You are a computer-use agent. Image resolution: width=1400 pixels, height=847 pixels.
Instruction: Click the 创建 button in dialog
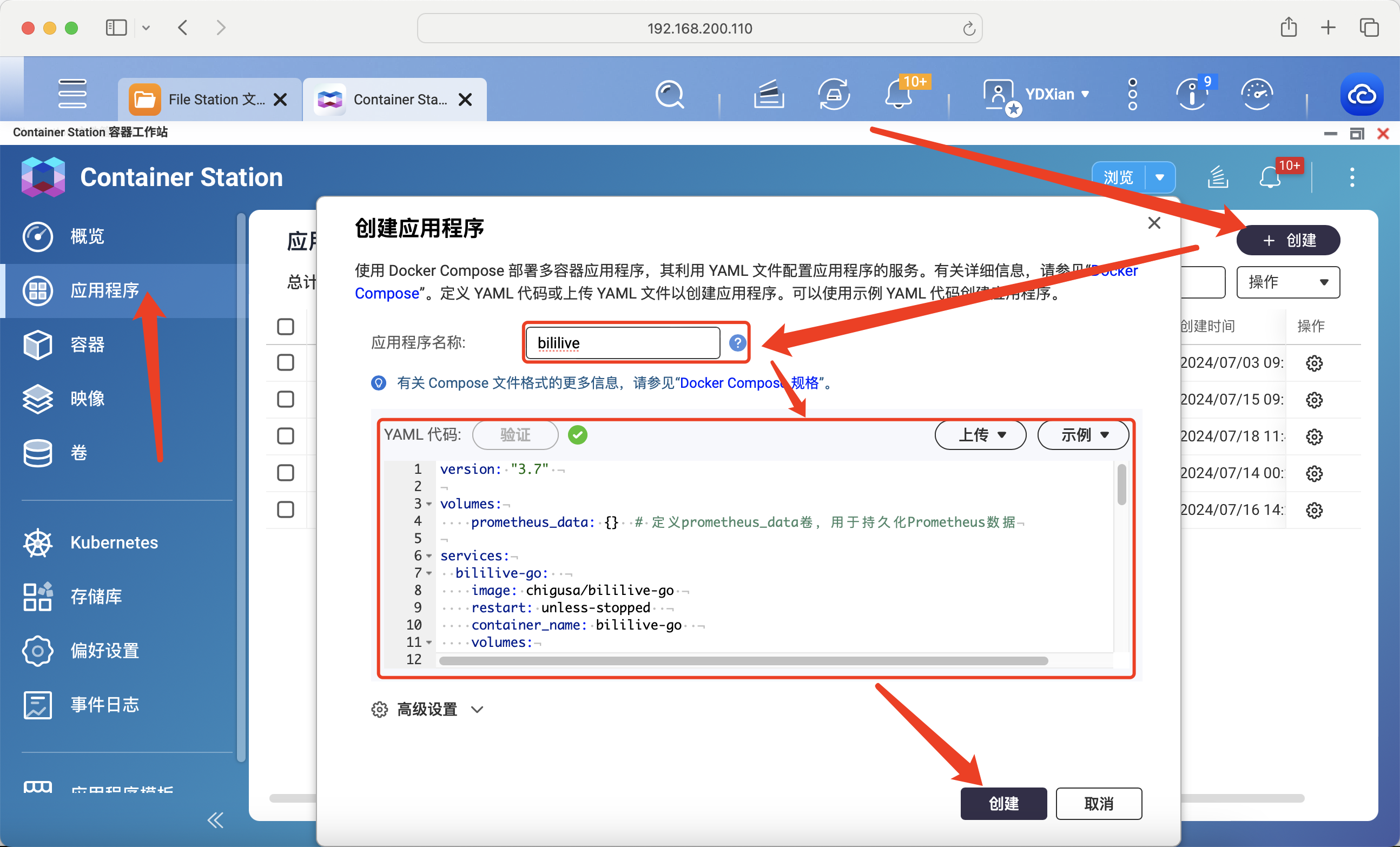(1003, 803)
